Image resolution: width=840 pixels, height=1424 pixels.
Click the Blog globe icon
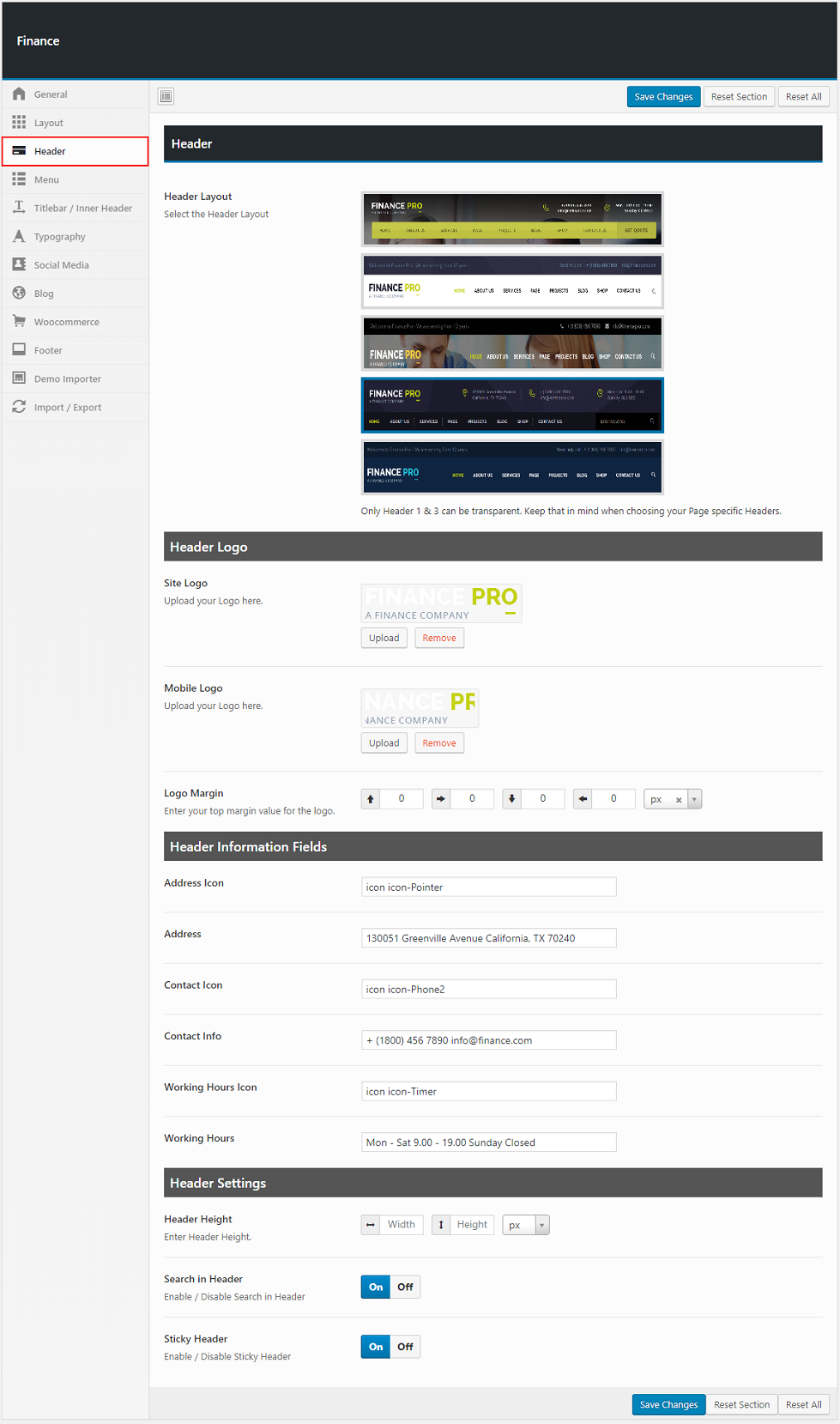(x=19, y=294)
